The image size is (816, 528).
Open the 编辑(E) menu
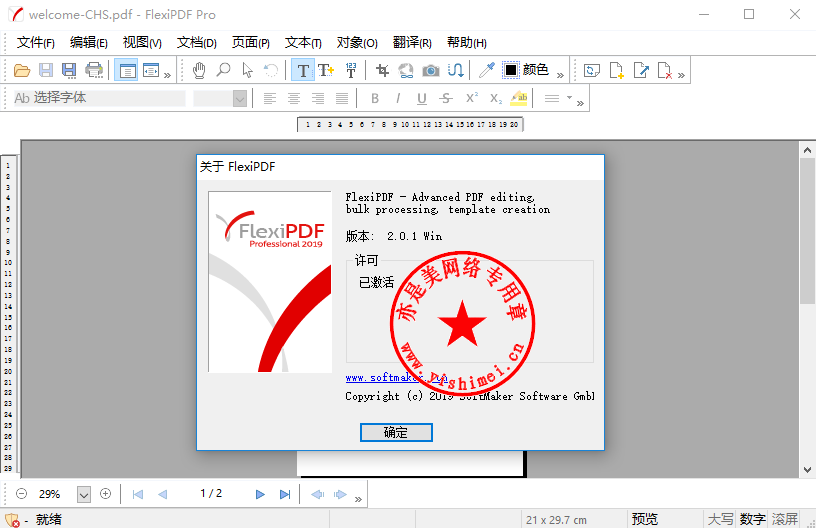[x=88, y=43]
